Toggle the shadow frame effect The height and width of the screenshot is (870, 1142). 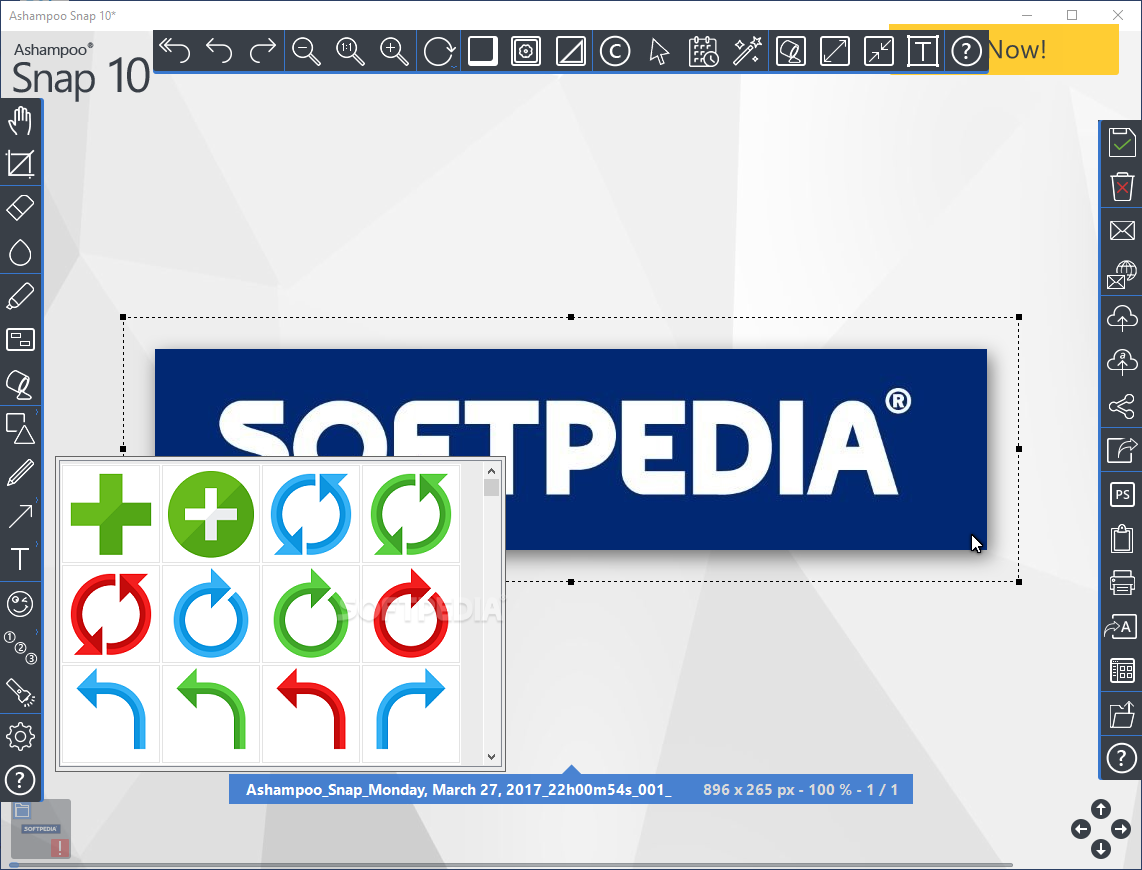click(482, 51)
